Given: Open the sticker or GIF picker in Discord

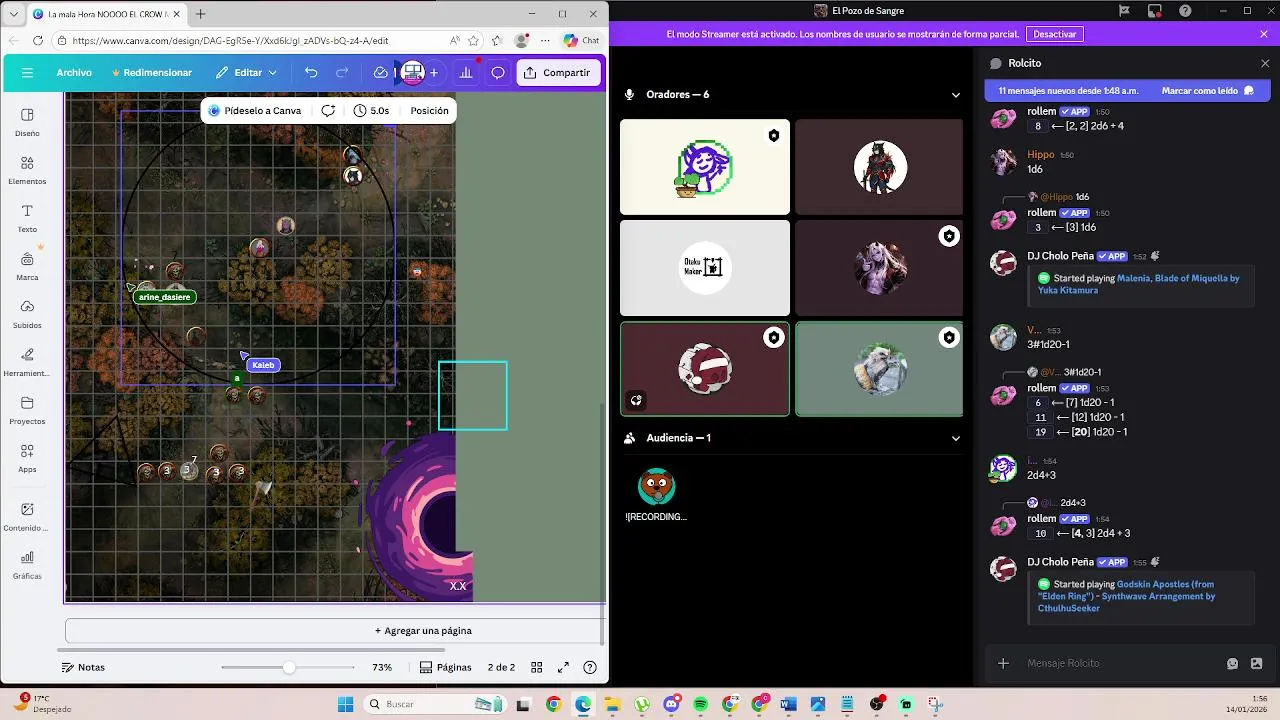Looking at the screenshot, I should 1257,663.
